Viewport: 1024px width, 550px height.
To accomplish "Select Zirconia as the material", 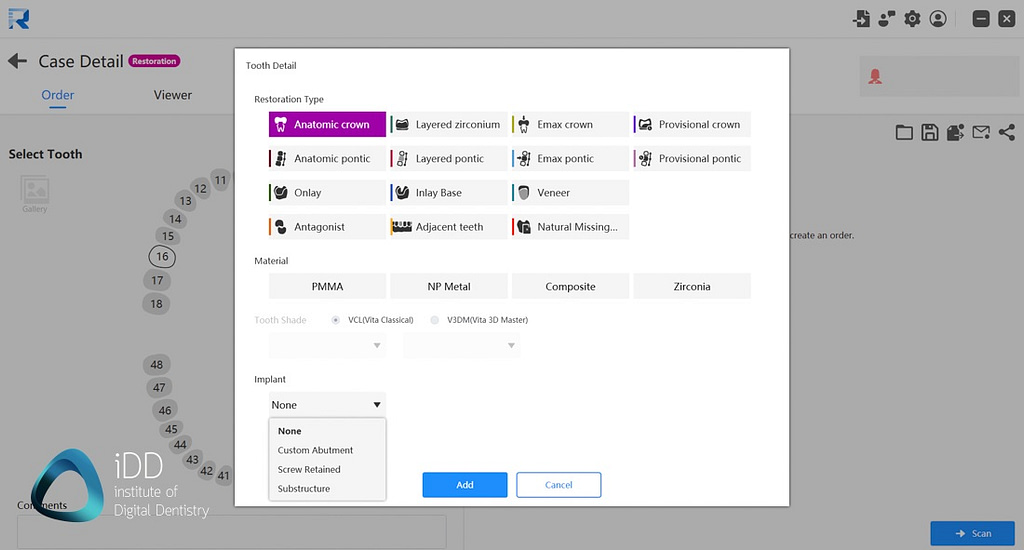I will tap(691, 287).
